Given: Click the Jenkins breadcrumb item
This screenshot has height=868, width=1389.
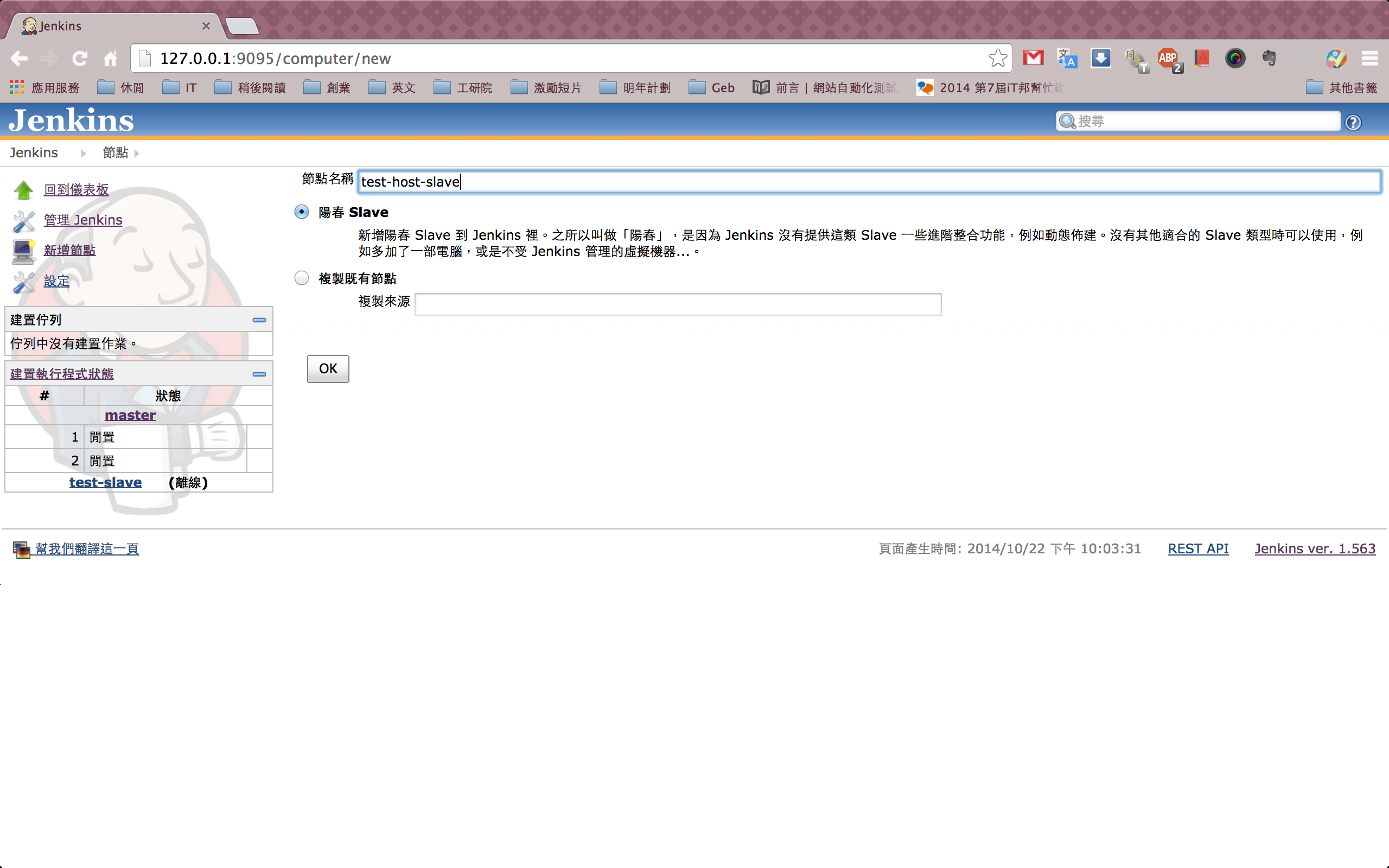Looking at the screenshot, I should (33, 152).
